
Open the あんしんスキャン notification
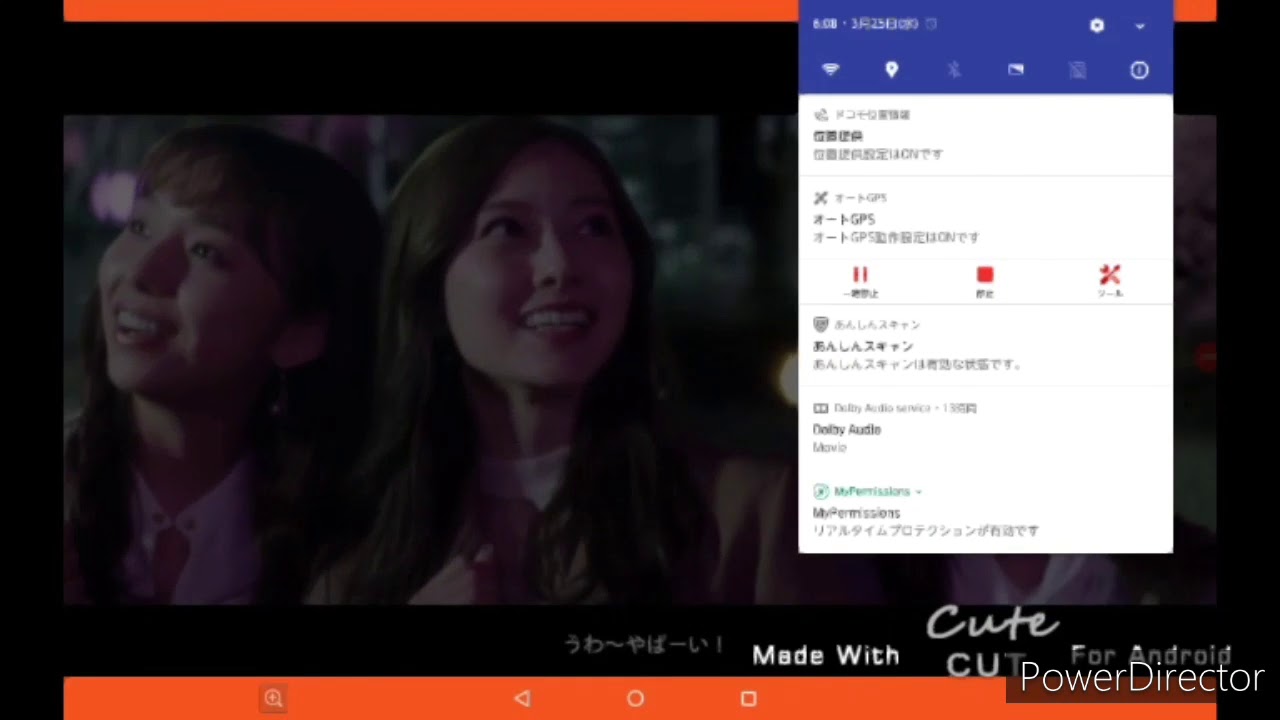(985, 347)
